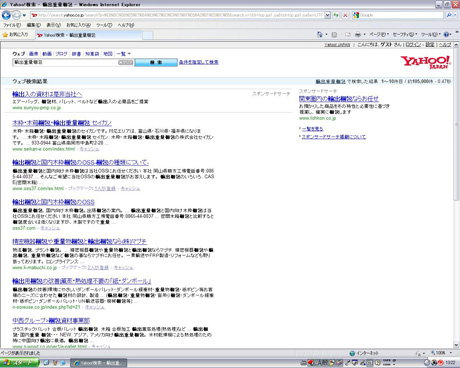Refresh the page with the green arrows icon

coord(336,15)
